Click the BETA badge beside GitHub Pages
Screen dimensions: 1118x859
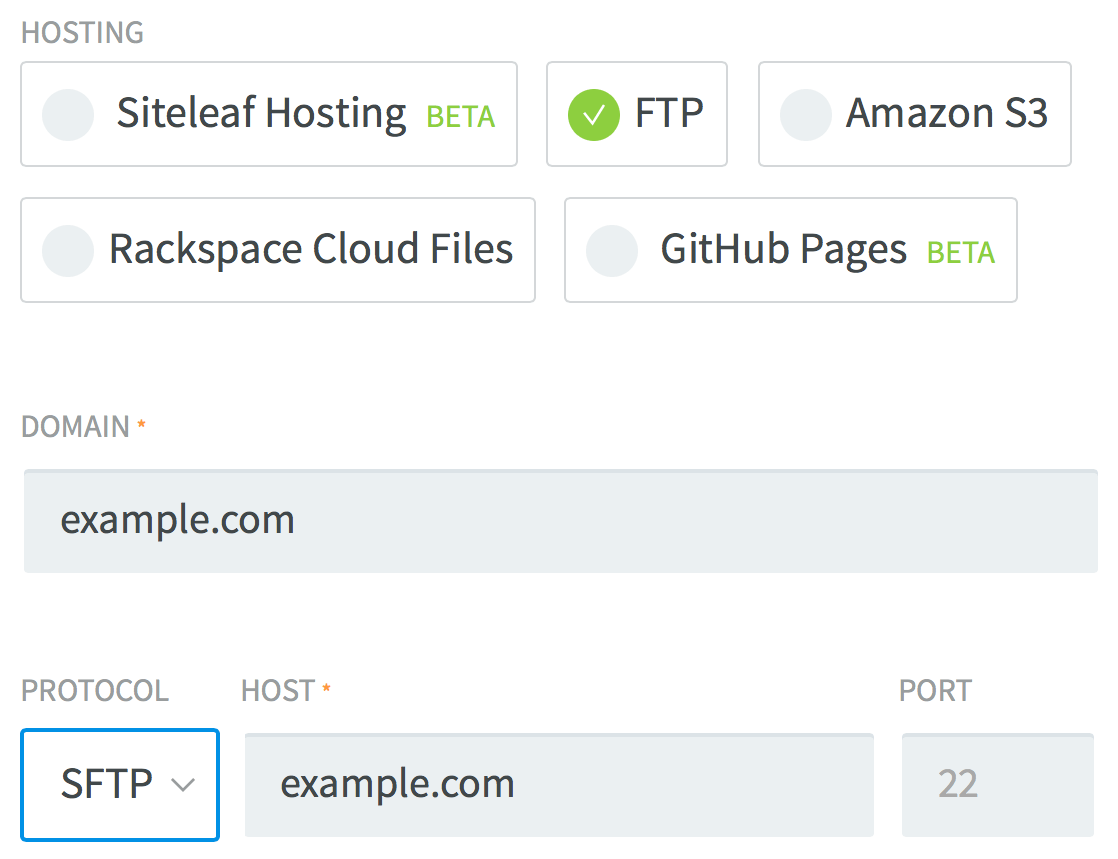click(961, 253)
